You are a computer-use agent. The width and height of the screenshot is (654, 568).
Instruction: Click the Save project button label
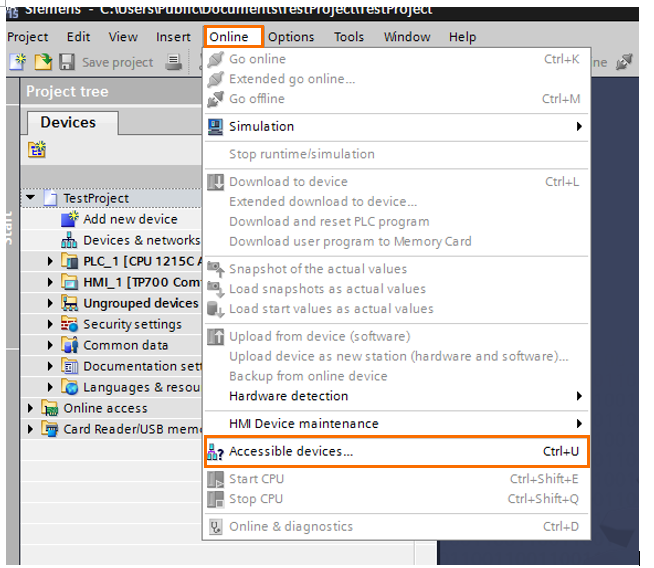[x=118, y=63]
